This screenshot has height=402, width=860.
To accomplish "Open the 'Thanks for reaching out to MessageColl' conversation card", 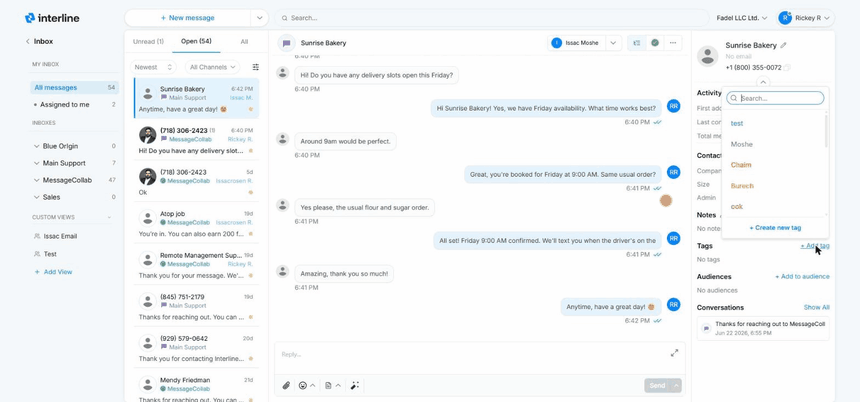I will pos(763,329).
